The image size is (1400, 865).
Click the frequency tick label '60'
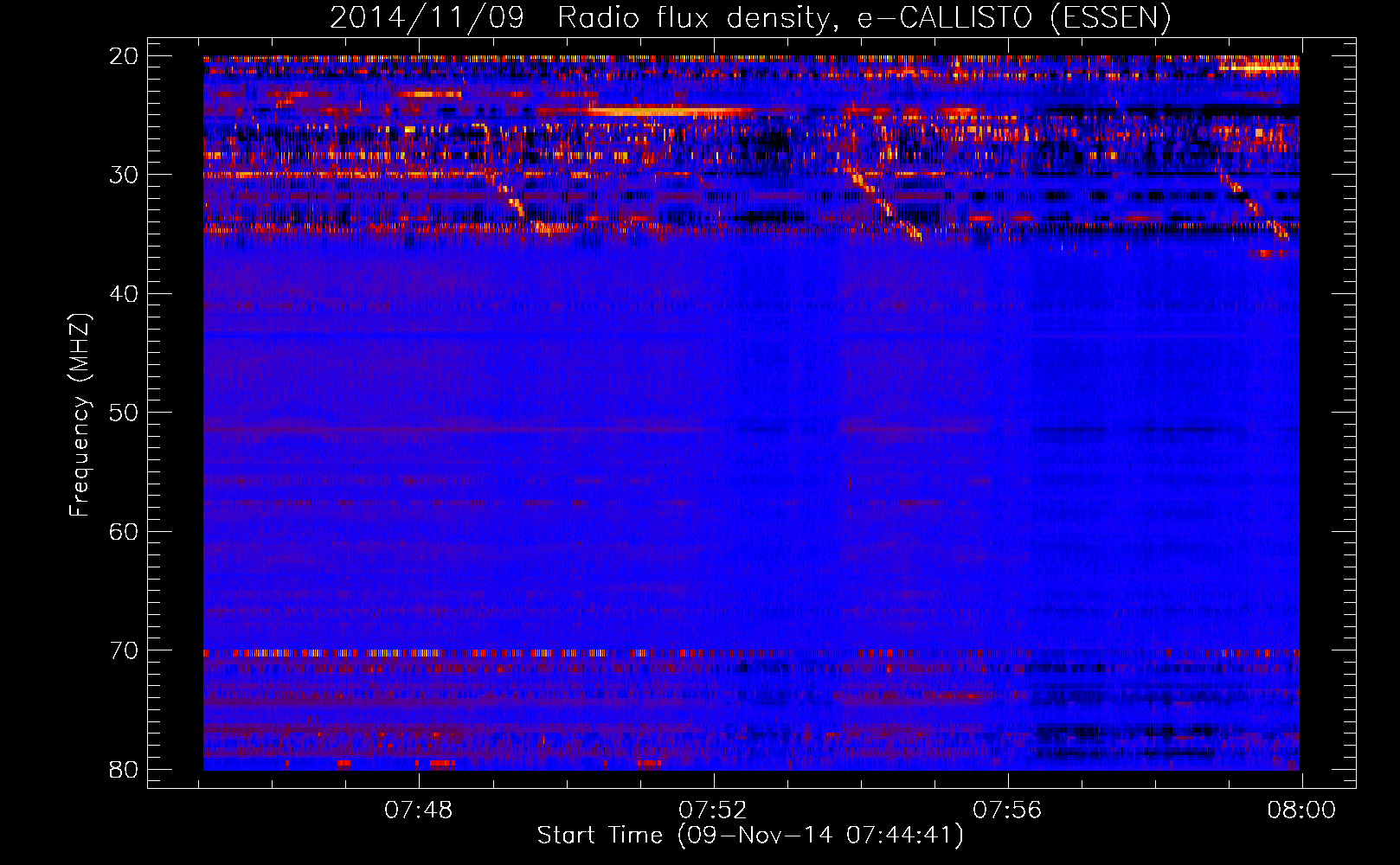tap(124, 531)
